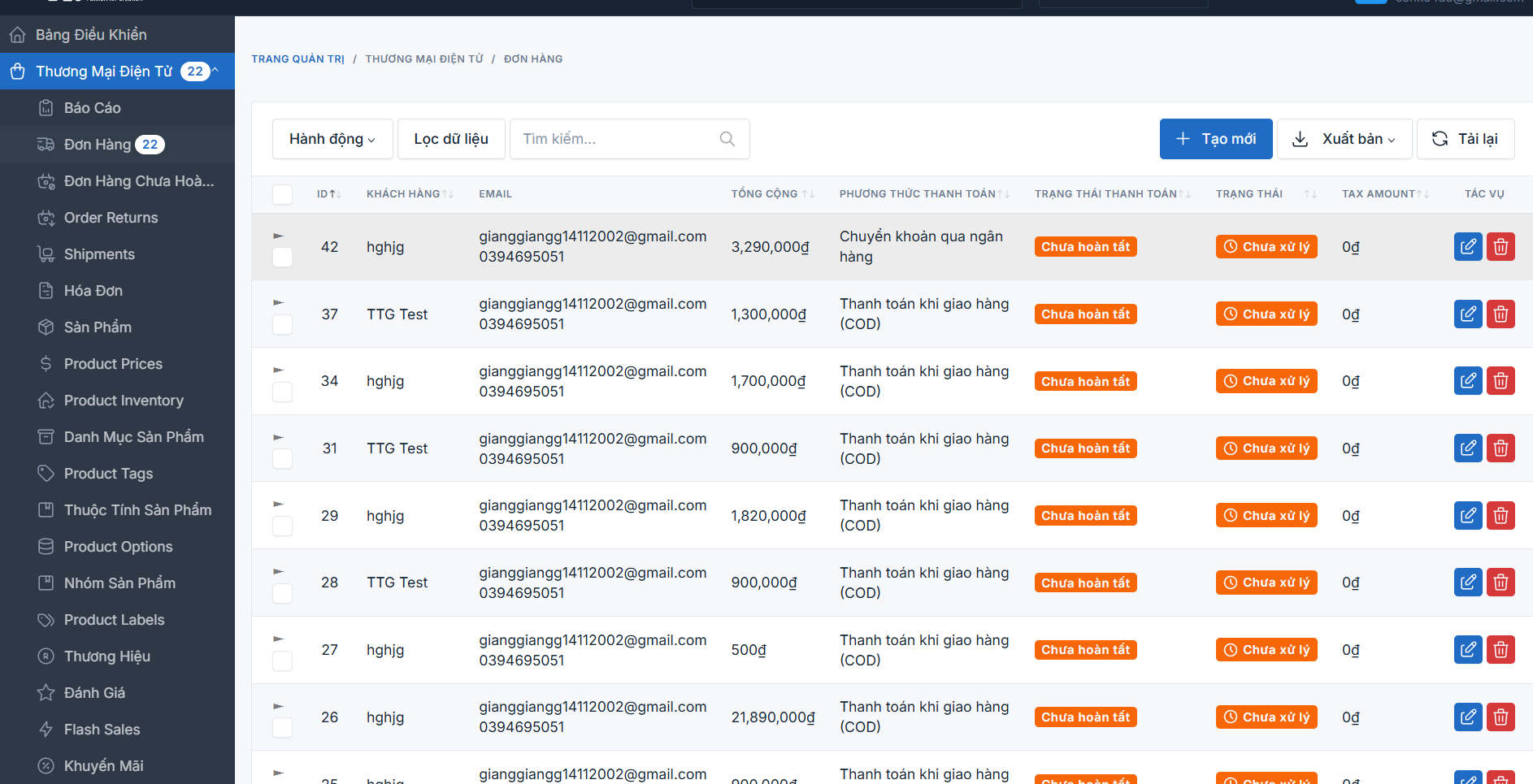The width and height of the screenshot is (1533, 784).
Task: Click the lightning icon beside Flash Sales
Action: (x=46, y=730)
